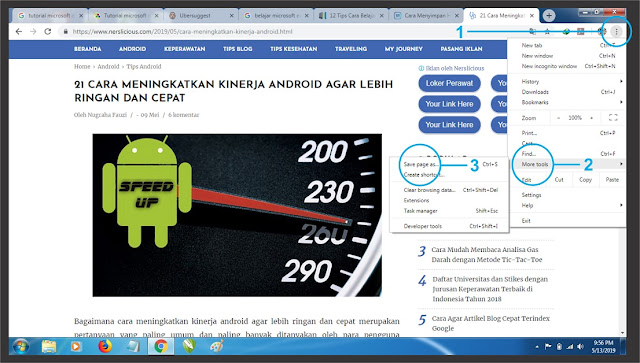Open Settings from Chrome menu

pyautogui.click(x=567, y=195)
